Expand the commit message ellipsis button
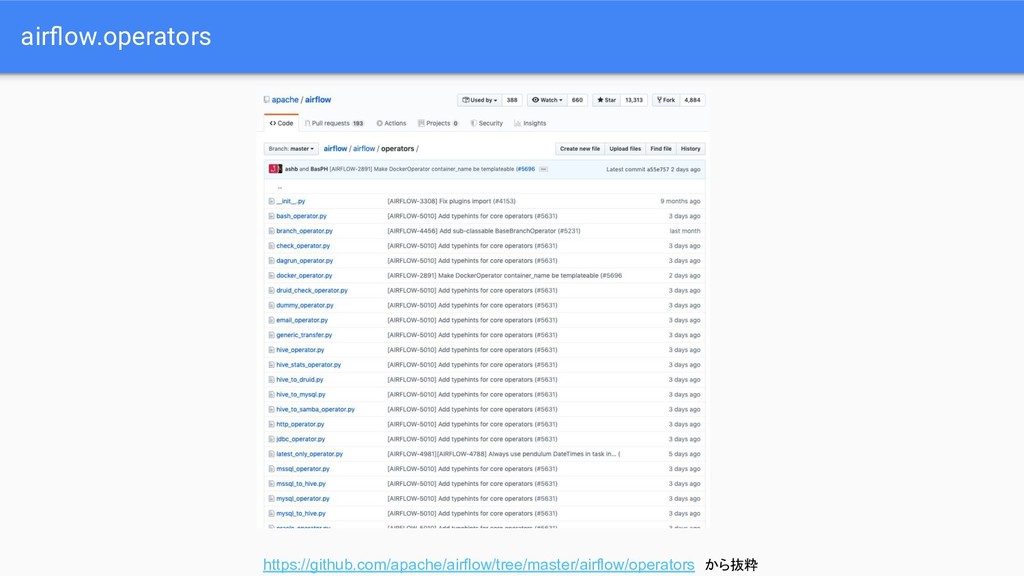 [543, 169]
